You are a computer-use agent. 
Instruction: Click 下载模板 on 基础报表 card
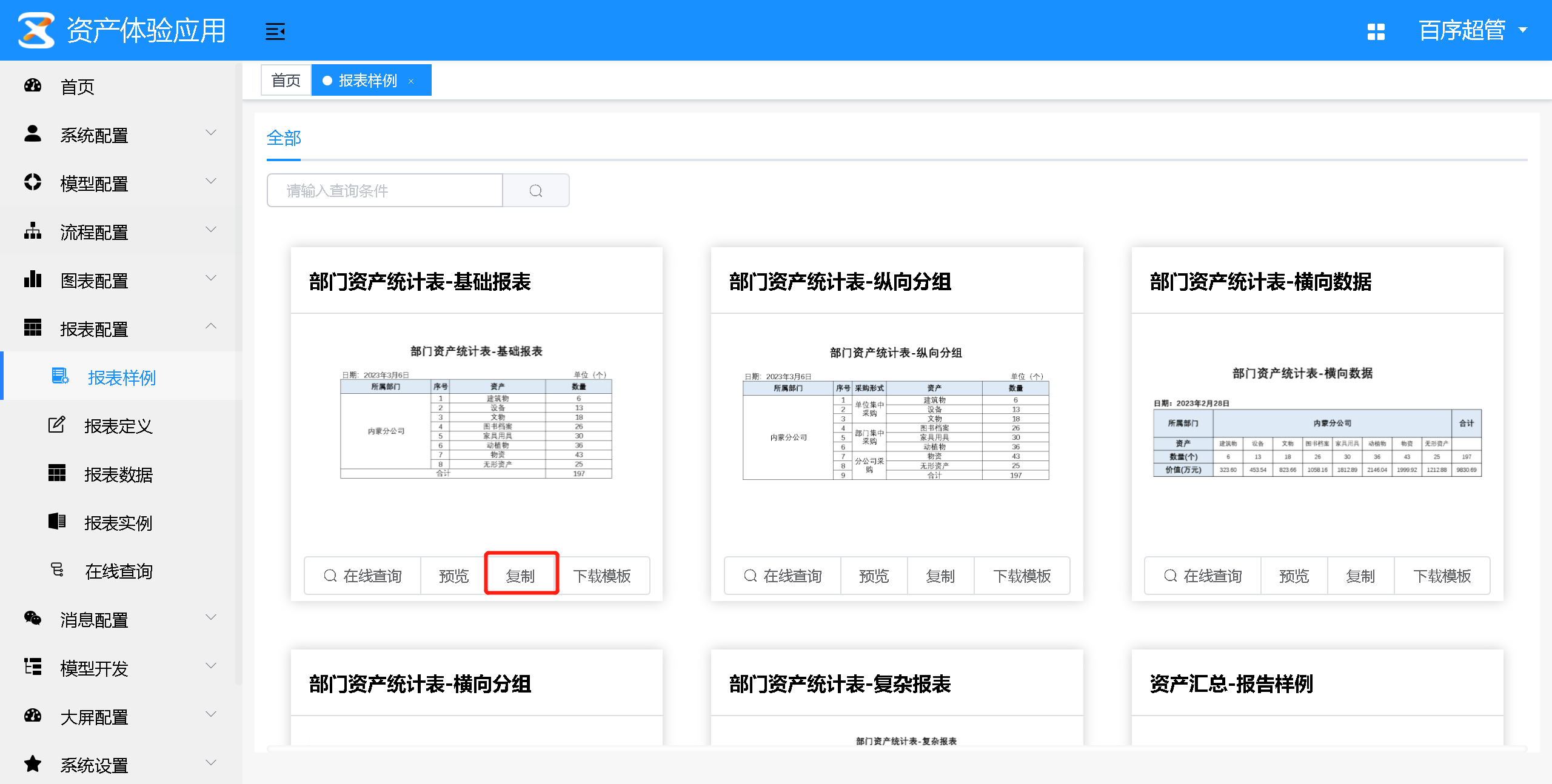[x=603, y=576]
